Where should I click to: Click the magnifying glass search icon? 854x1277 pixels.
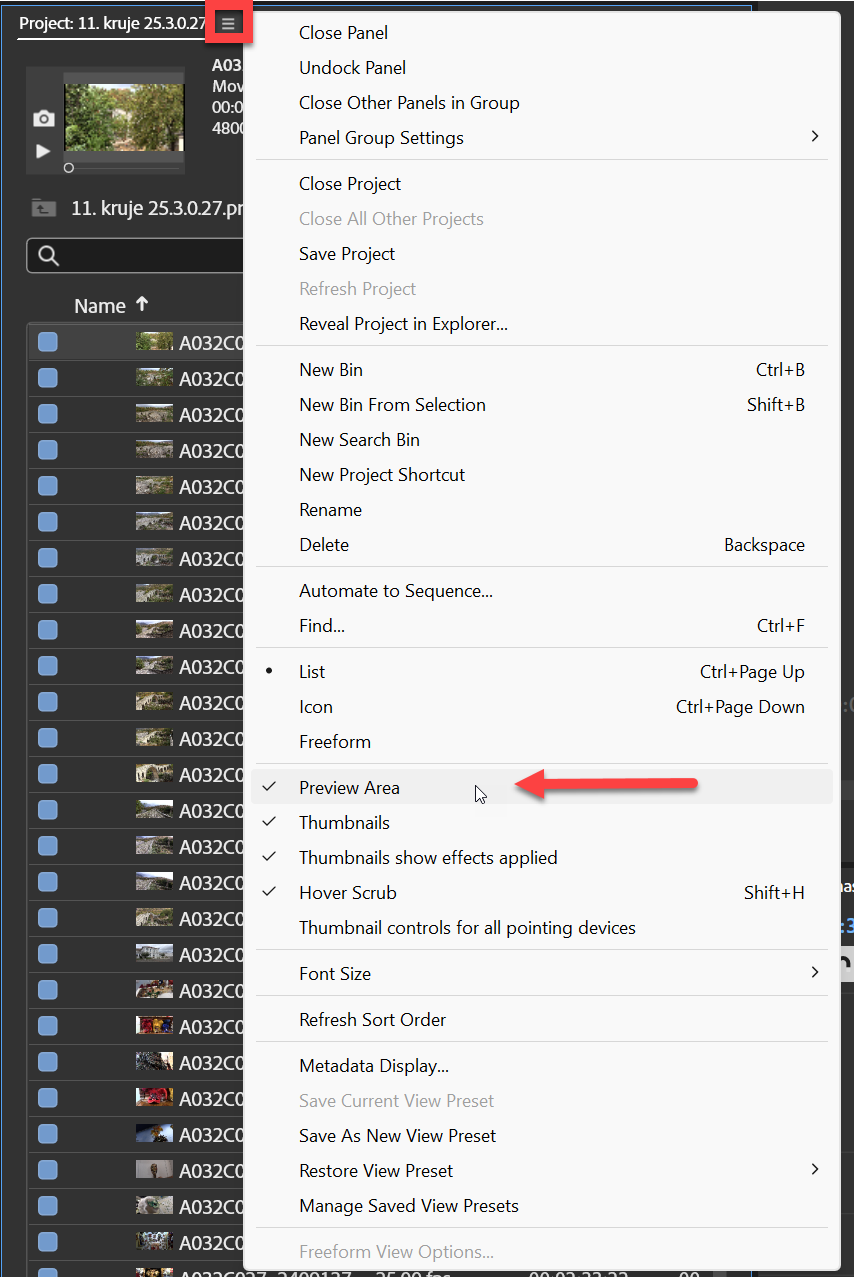click(48, 255)
